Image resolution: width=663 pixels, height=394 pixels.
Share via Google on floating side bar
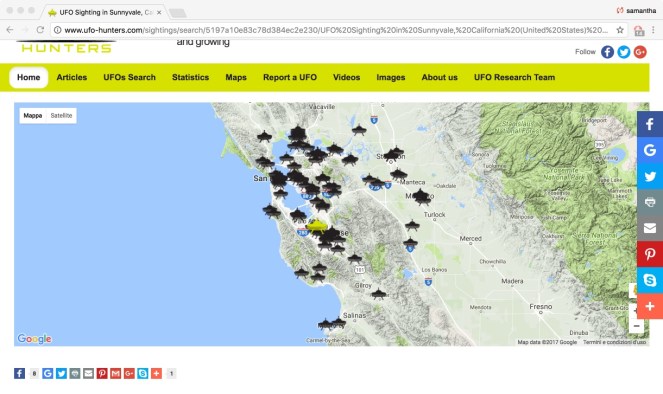pyautogui.click(x=650, y=150)
